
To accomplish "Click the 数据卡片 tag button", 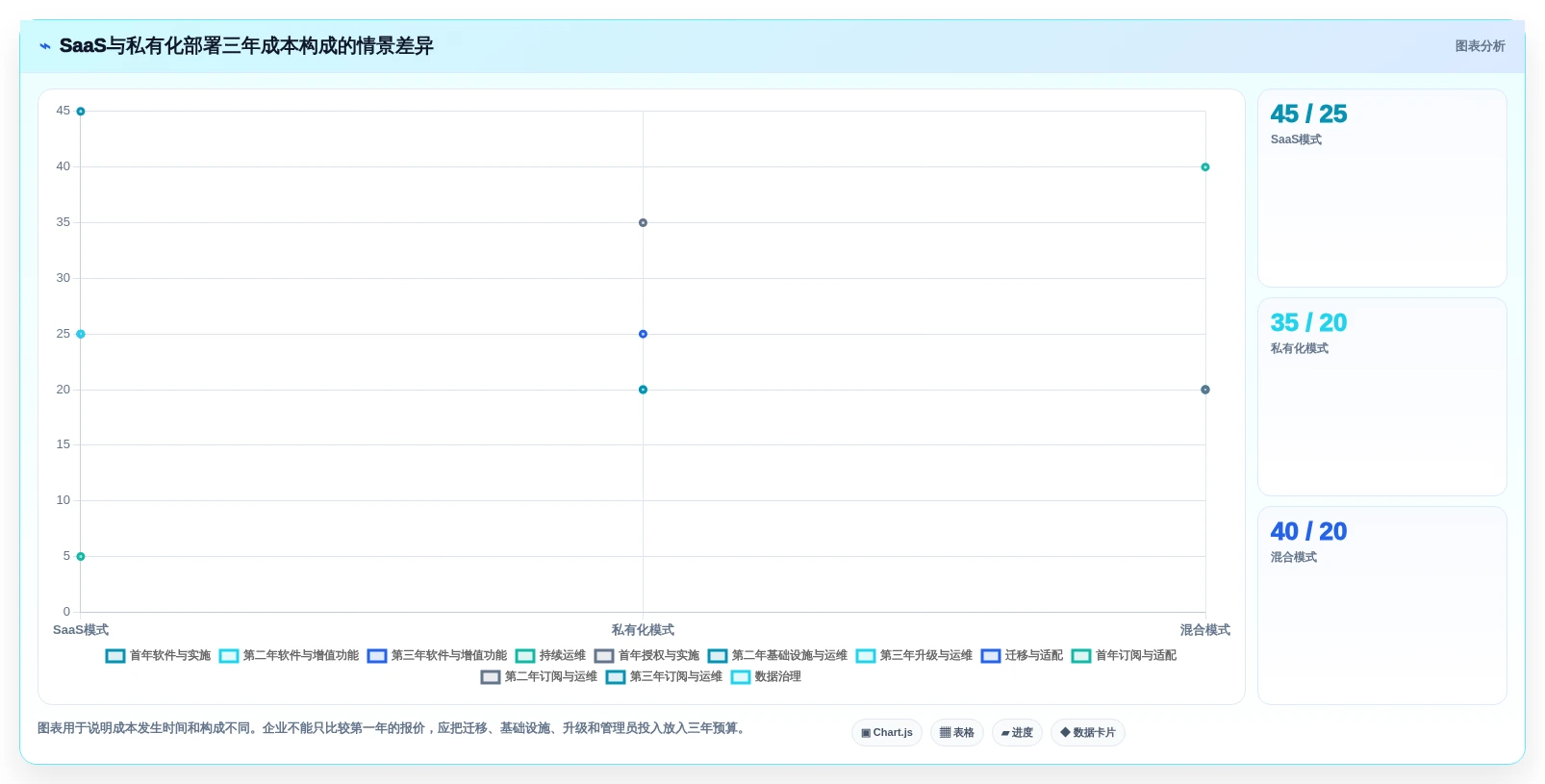I will [1088, 732].
